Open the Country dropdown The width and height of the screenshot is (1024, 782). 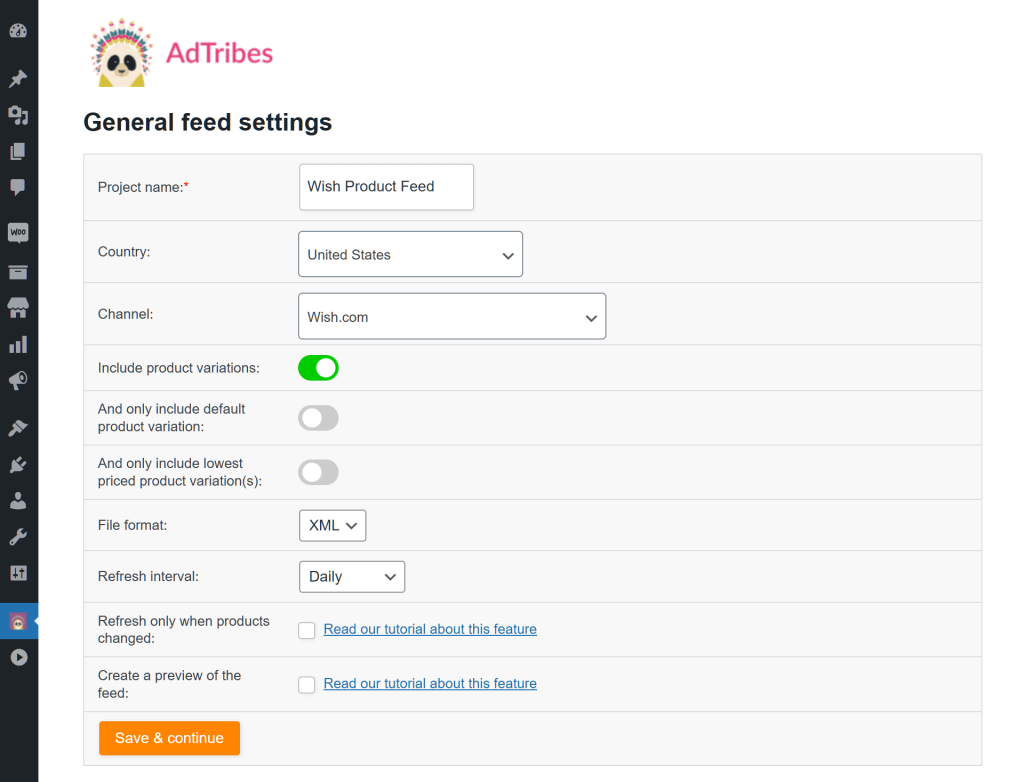410,254
